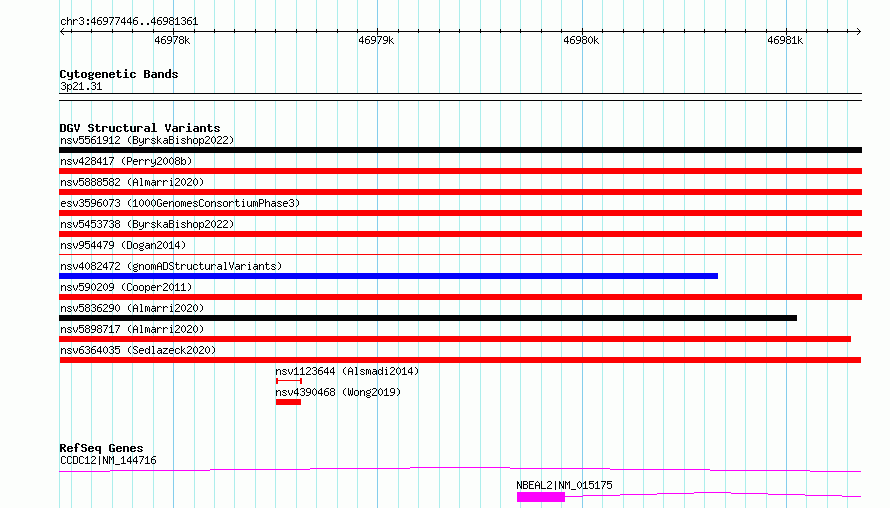Click label nsv954479 (Dogan2014)
890x508 pixels.
point(123,245)
